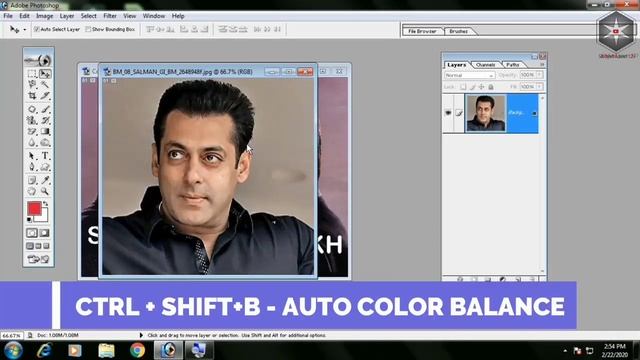Toggle Lock position option
This screenshot has width=640, height=360.
(482, 87)
